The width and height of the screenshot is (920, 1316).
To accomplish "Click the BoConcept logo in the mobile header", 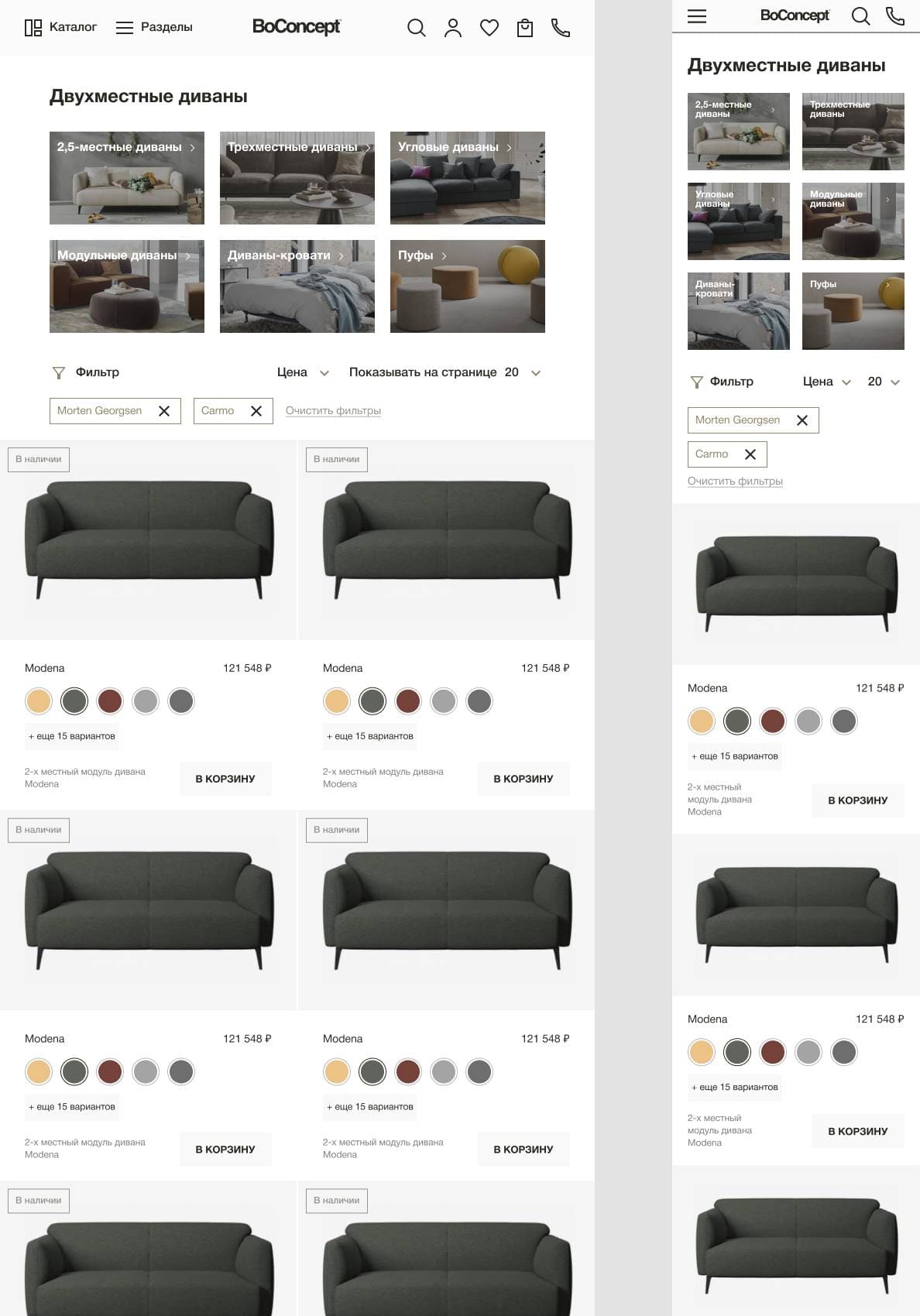I will pyautogui.click(x=795, y=15).
